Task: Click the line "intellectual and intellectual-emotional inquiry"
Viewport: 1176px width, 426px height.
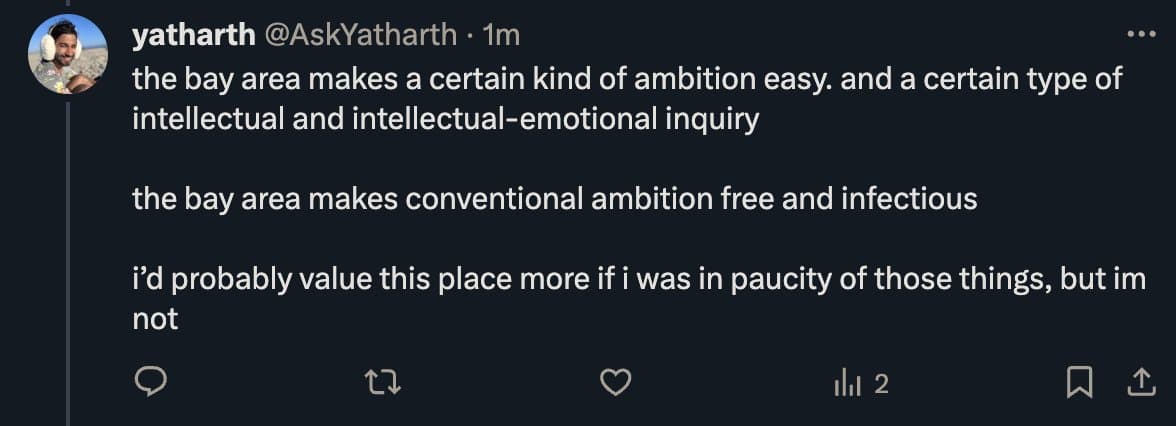Action: click(445, 119)
